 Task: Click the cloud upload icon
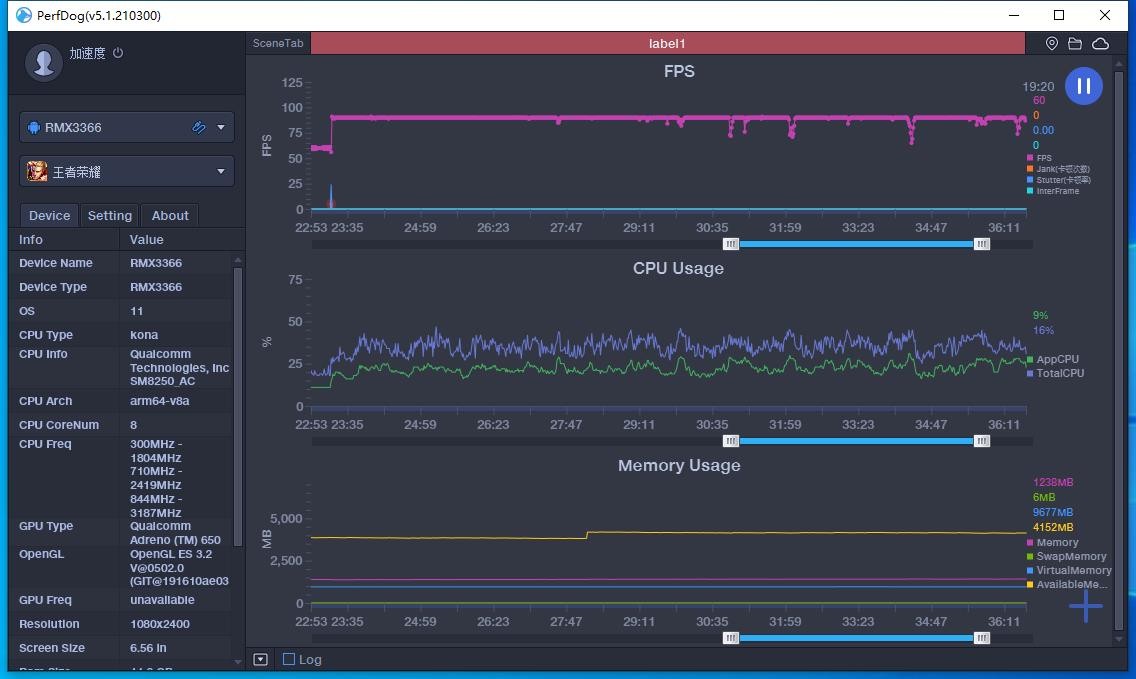click(1100, 44)
